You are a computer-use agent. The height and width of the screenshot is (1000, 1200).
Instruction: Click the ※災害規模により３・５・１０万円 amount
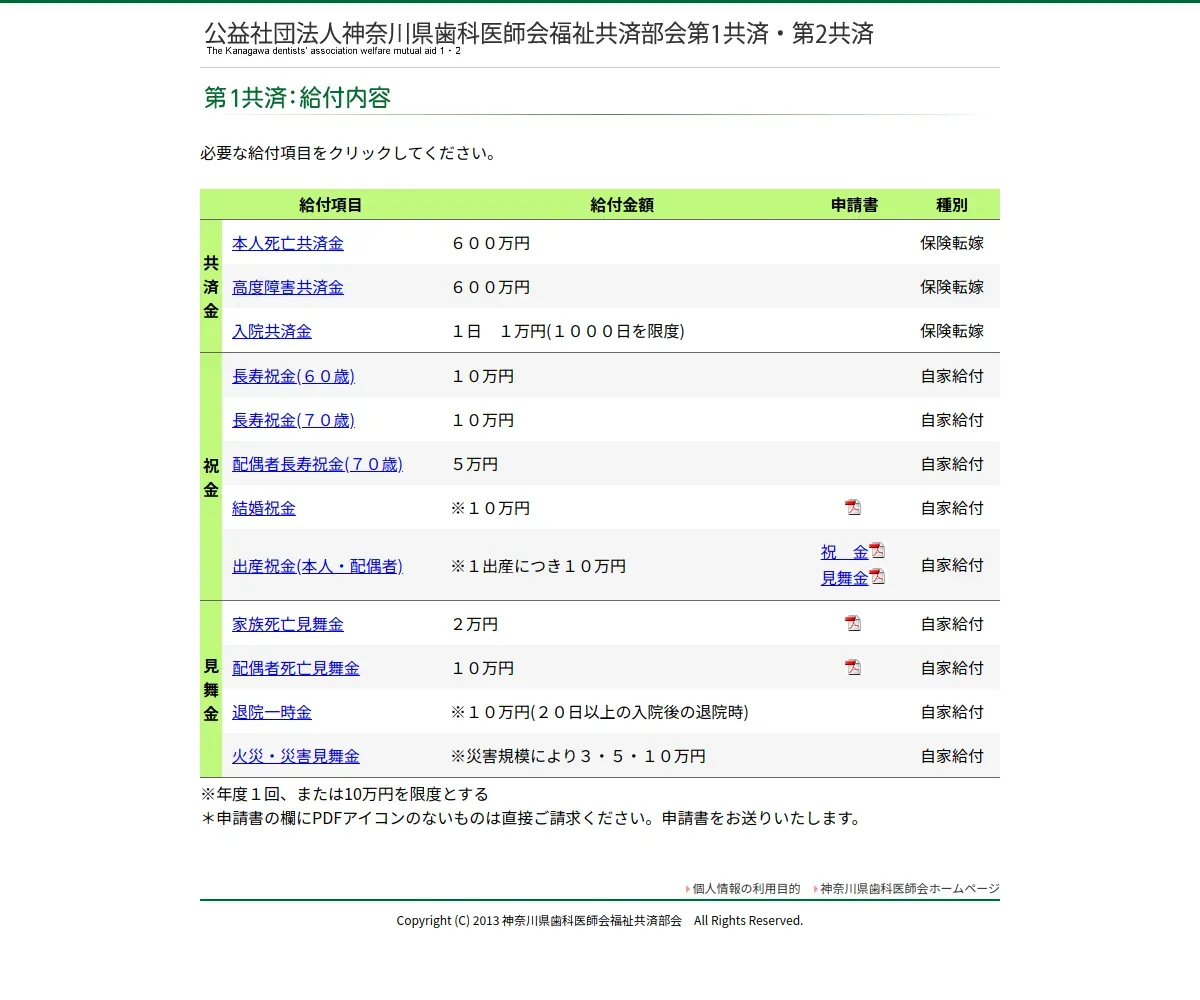tap(578, 756)
